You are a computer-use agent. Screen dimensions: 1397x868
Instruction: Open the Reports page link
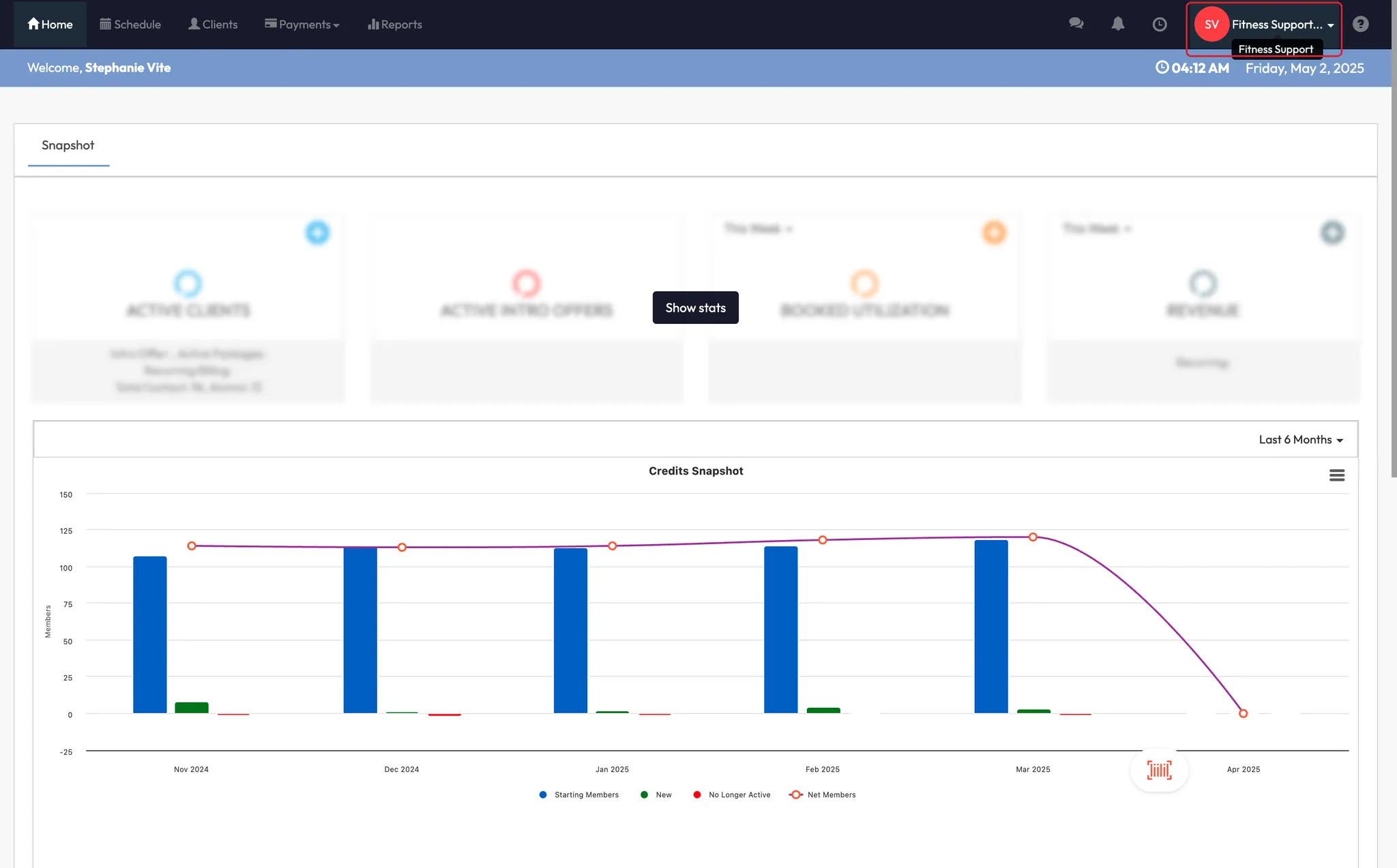point(395,25)
